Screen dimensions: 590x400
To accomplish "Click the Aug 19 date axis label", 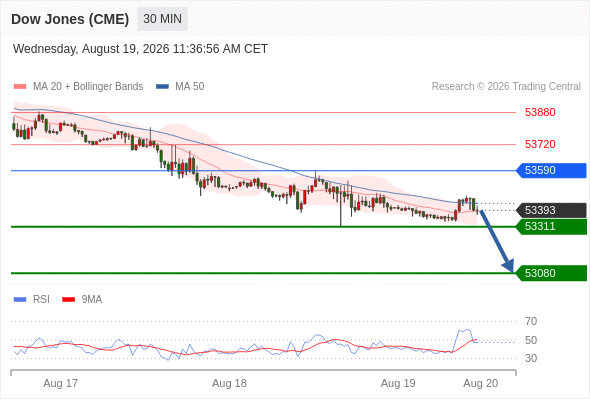I will coord(398,383).
